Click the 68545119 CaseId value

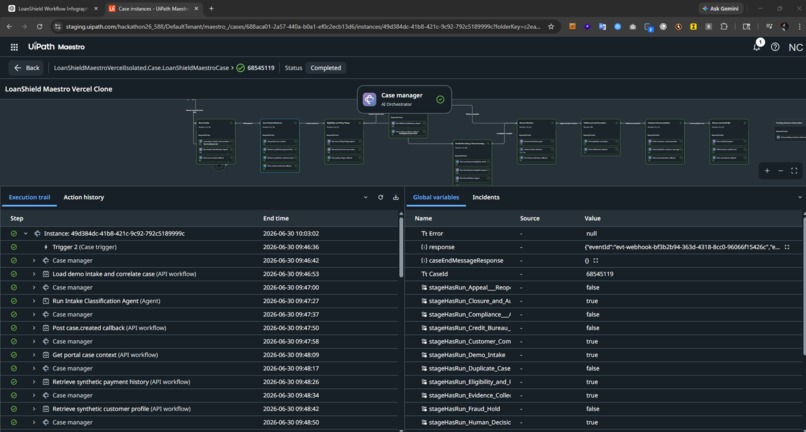point(599,274)
